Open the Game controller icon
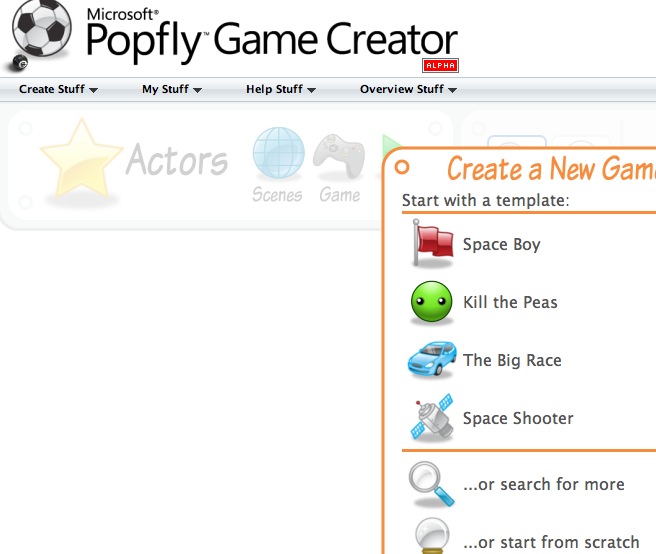Screen dimensions: 656x554 339,156
